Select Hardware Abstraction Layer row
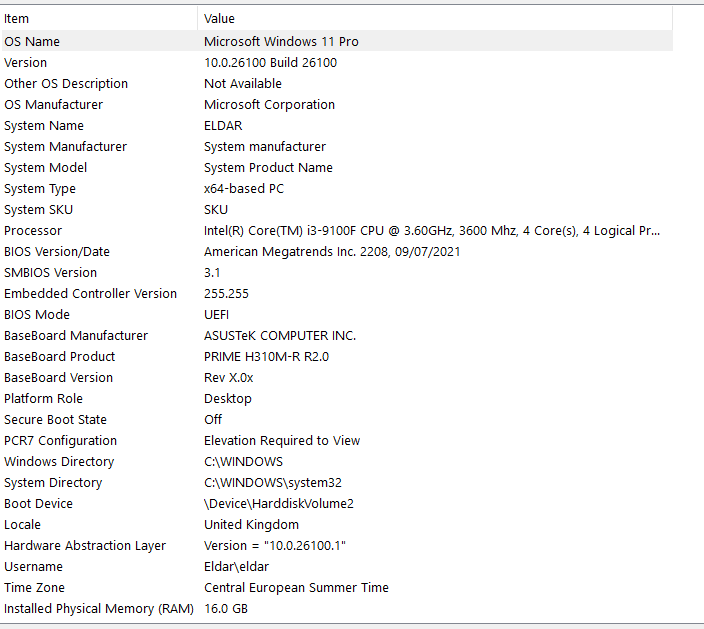The image size is (704, 629). pyautogui.click(x=337, y=545)
